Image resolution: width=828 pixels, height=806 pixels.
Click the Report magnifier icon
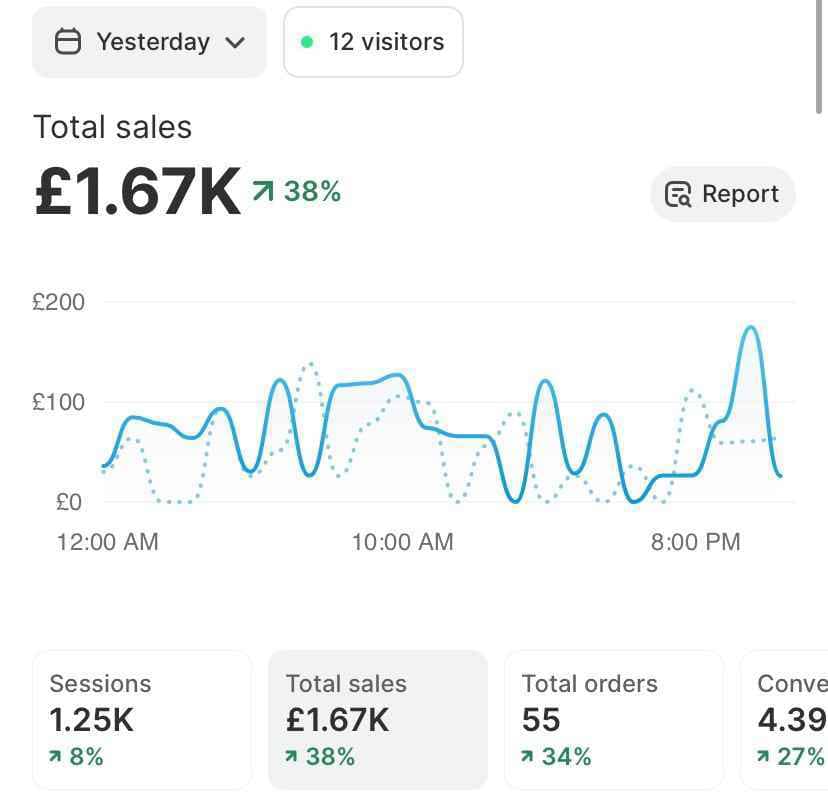(x=678, y=194)
